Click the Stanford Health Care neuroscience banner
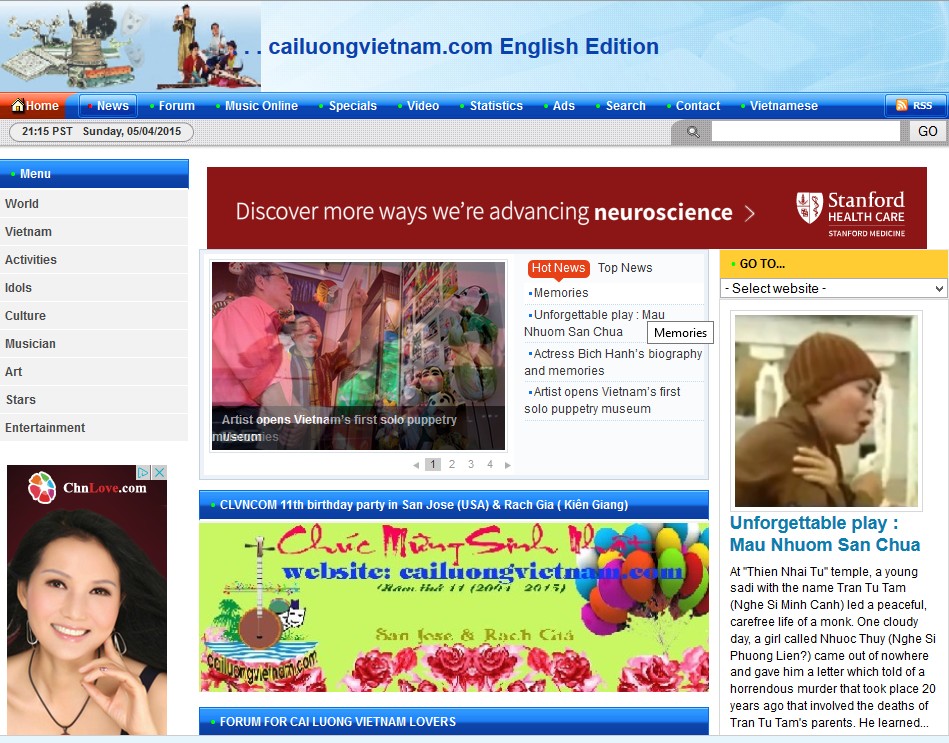Viewport: 949px width, 743px height. coord(566,208)
